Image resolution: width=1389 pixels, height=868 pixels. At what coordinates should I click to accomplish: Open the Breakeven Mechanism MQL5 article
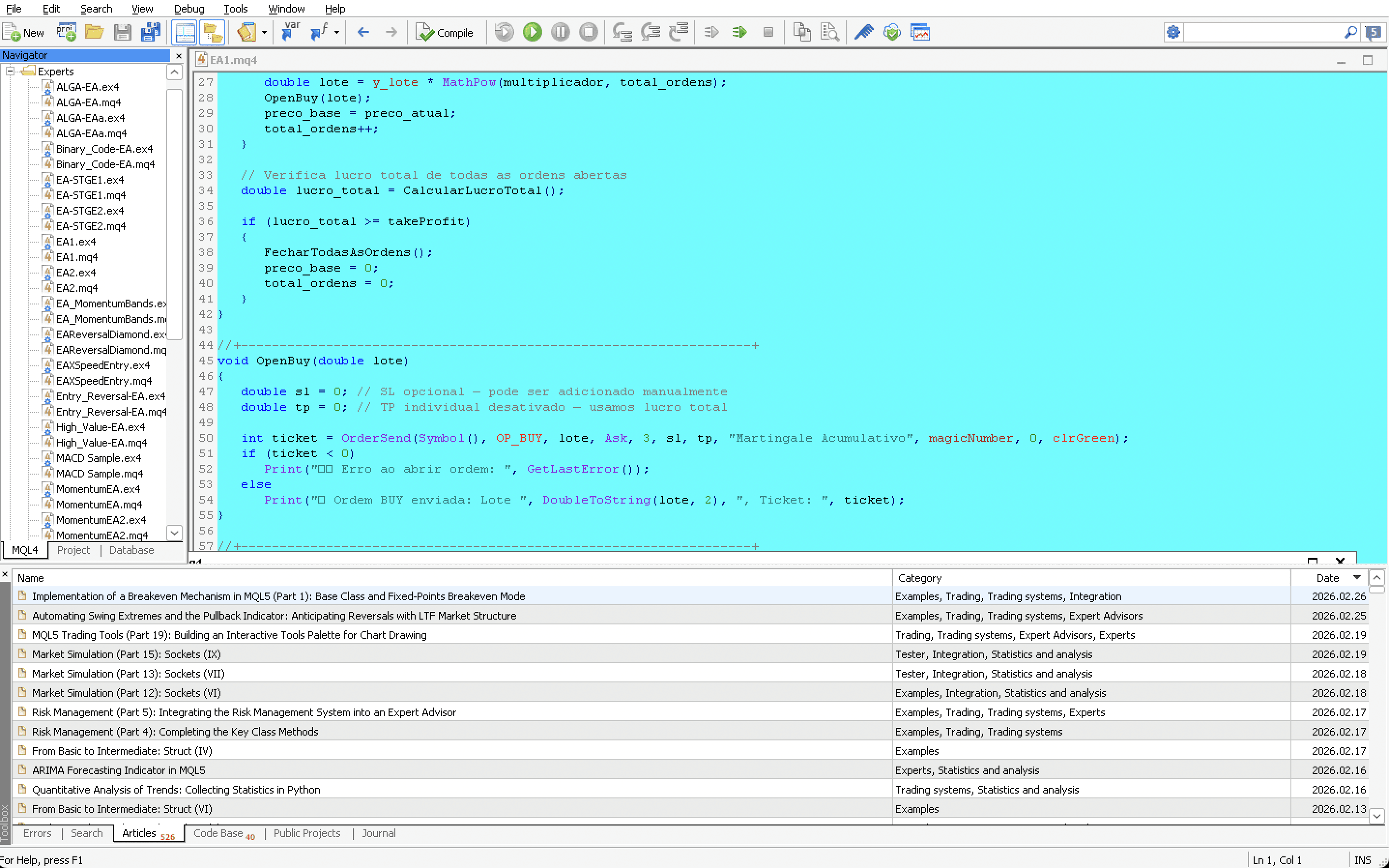pyautogui.click(x=278, y=596)
